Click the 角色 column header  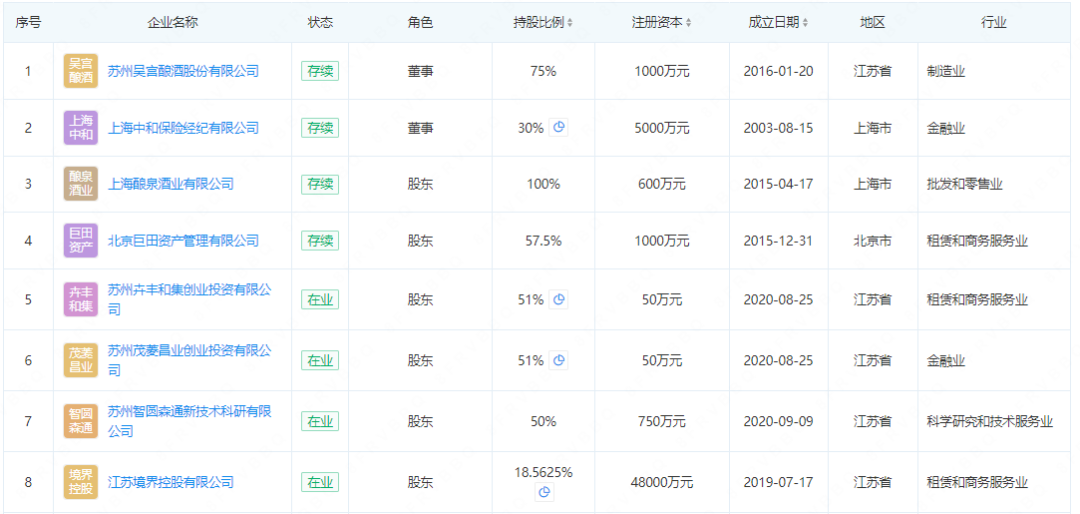420,23
